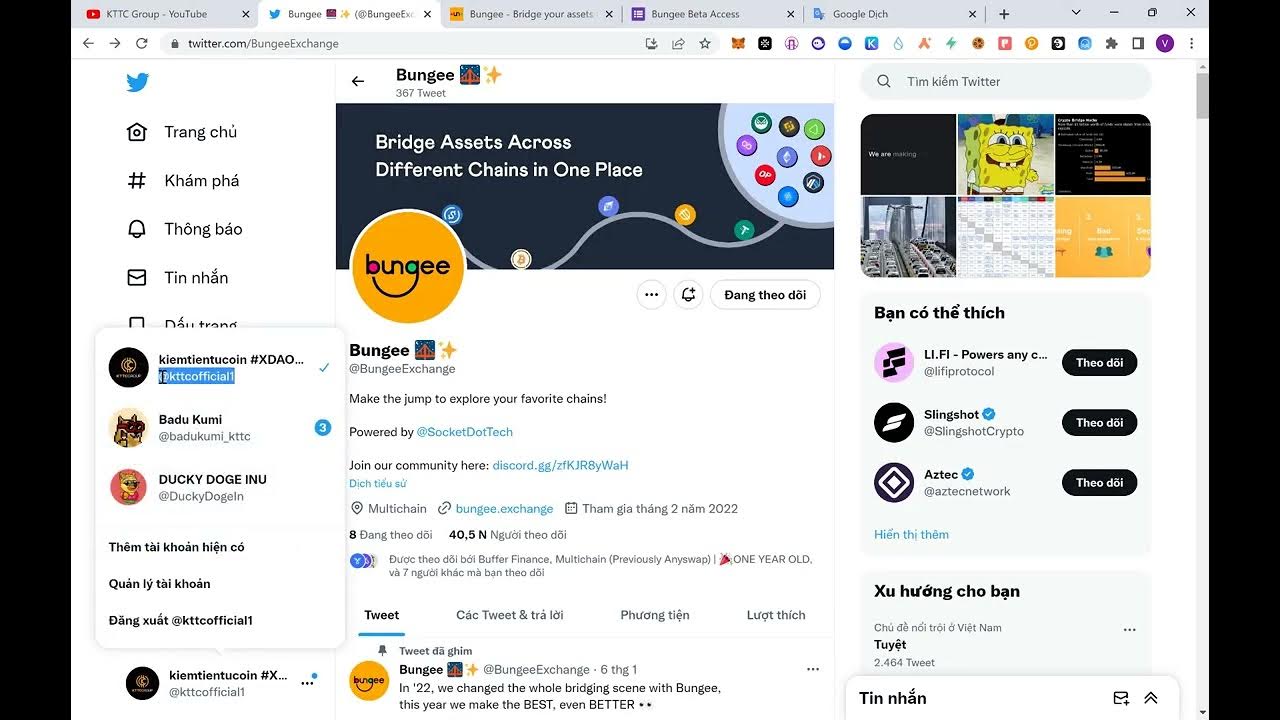Viewport: 1280px width, 720px height.
Task: Switch to KTTC Group YouTube tab
Action: click(x=166, y=14)
